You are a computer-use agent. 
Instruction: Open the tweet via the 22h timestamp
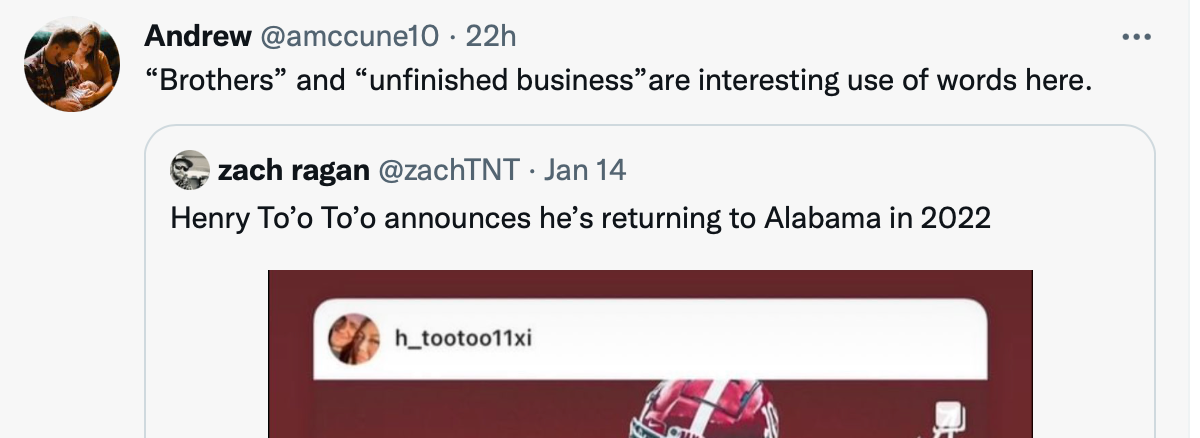[491, 37]
